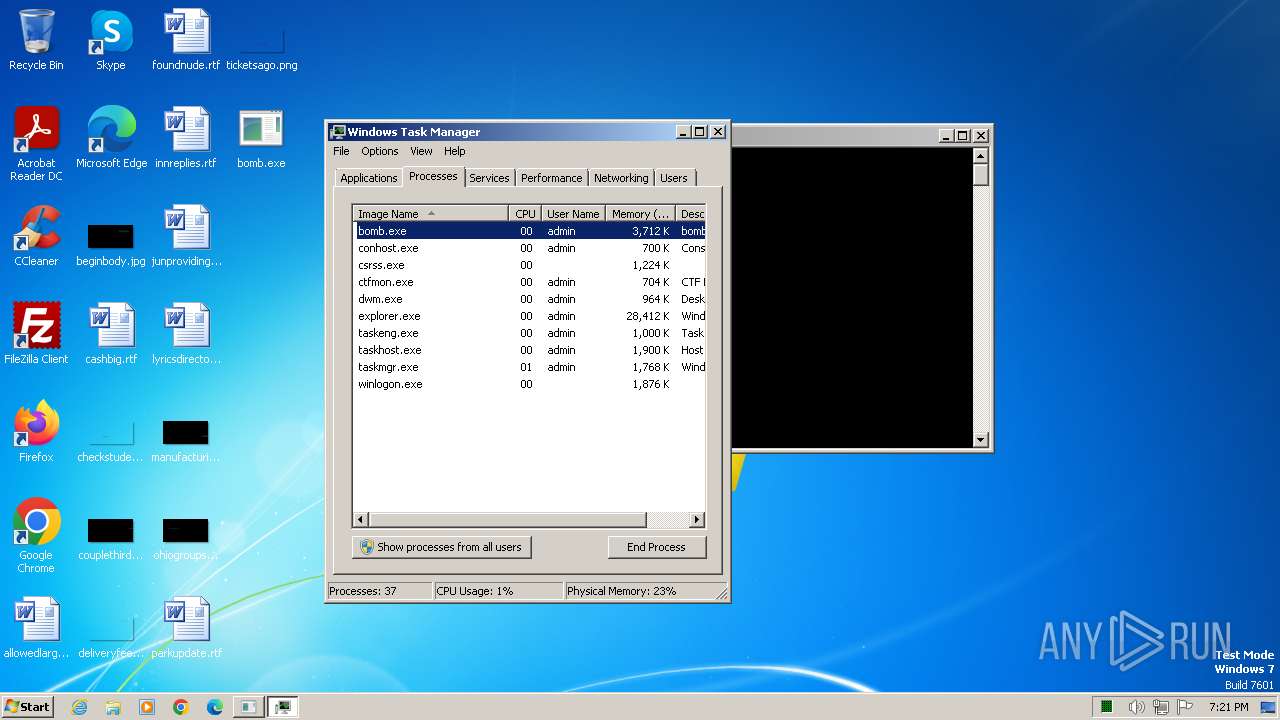Open the file explorer taskbar icon
This screenshot has width=1280, height=720.
[x=113, y=707]
